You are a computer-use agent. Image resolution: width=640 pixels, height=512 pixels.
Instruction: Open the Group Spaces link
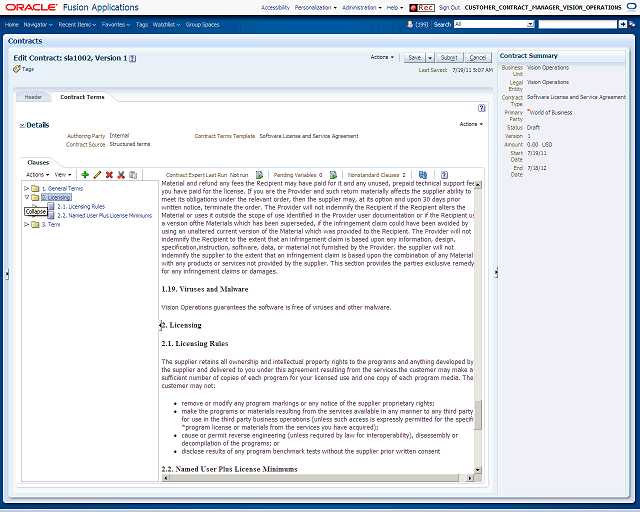(x=202, y=25)
